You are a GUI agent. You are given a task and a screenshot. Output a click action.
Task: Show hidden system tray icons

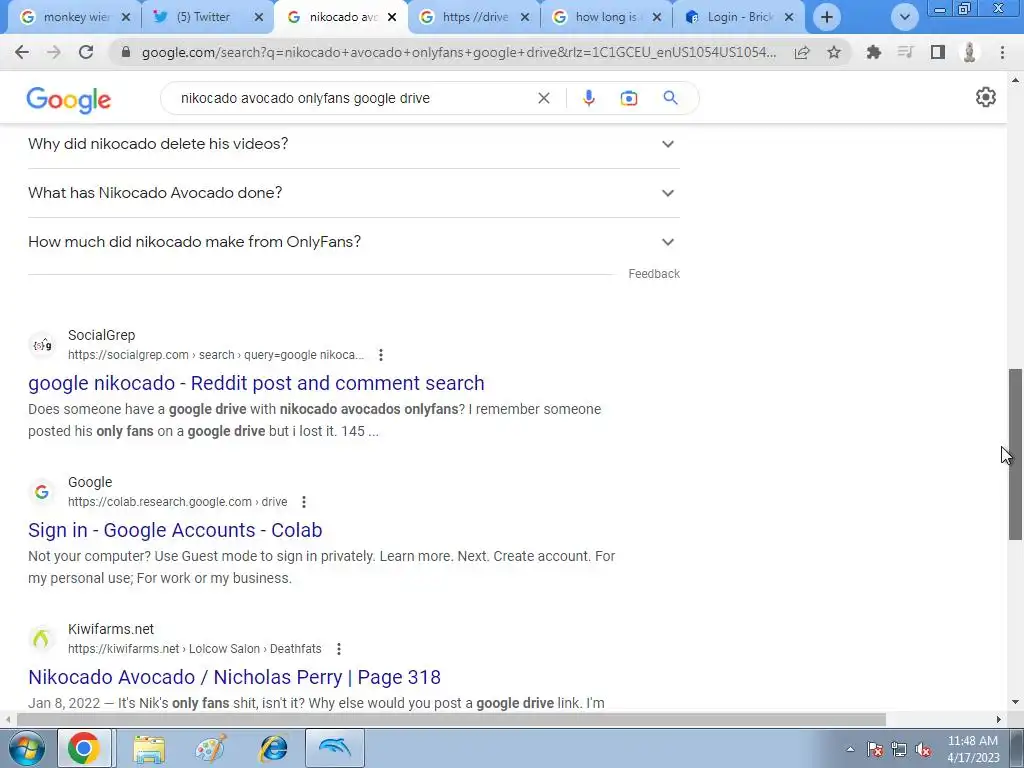coord(850,750)
